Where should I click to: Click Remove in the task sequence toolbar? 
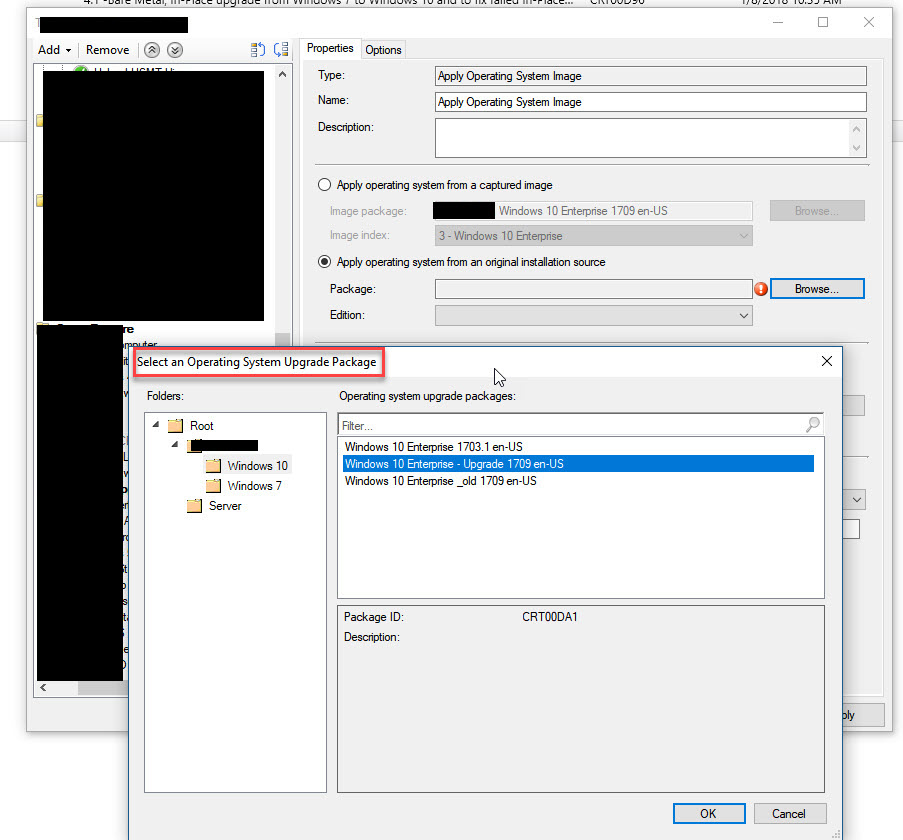[x=108, y=50]
